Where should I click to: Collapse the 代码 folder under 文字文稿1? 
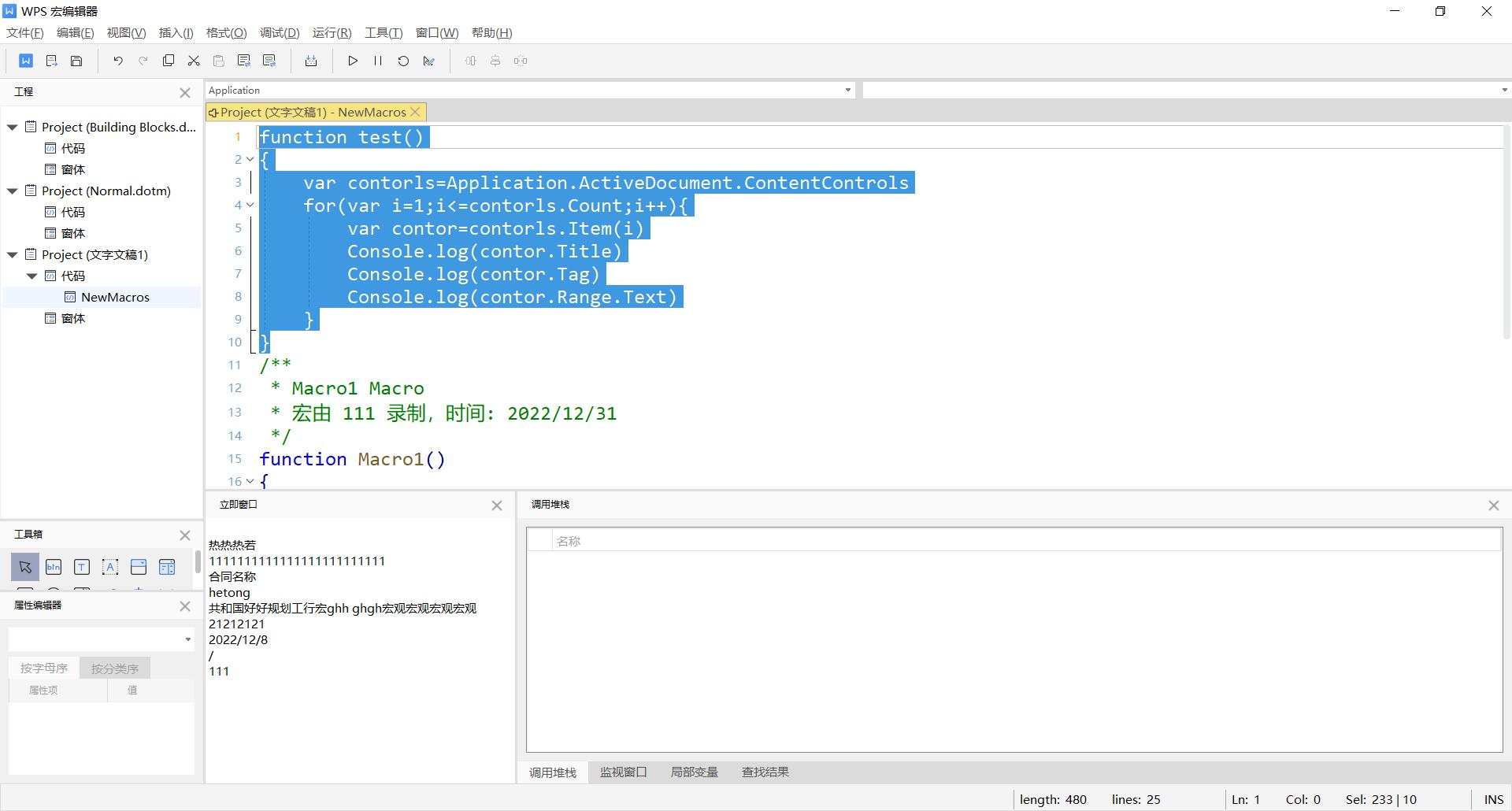tap(32, 276)
